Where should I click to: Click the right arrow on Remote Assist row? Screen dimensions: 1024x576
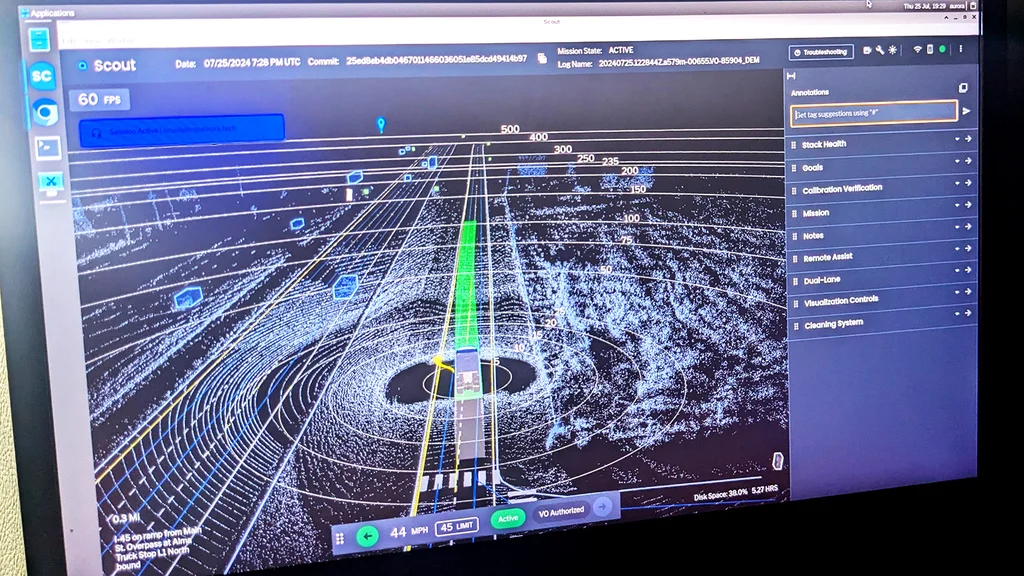[968, 248]
